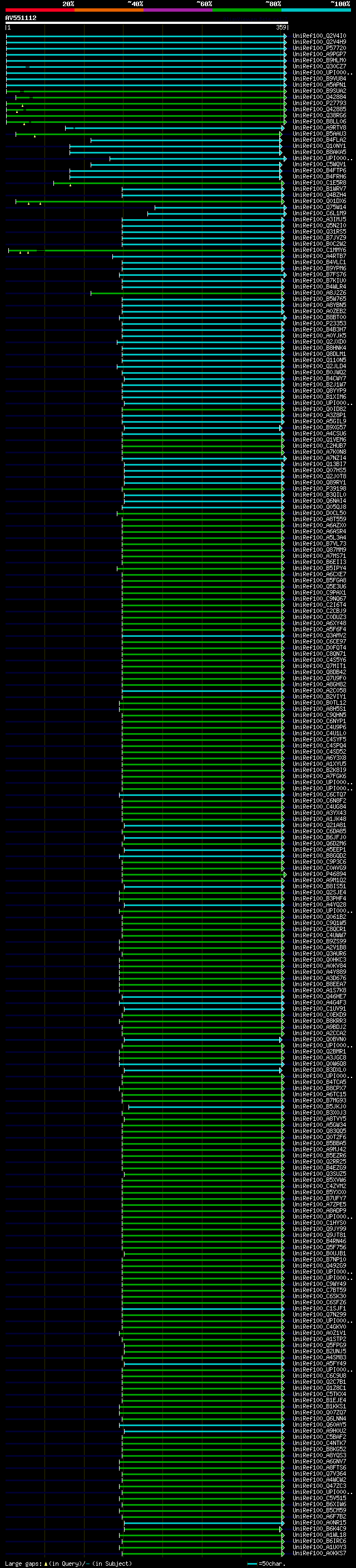Select the UniRef100_Q42885 label
Image resolution: width=356 pixels, height=1568 pixels.
click(x=319, y=110)
